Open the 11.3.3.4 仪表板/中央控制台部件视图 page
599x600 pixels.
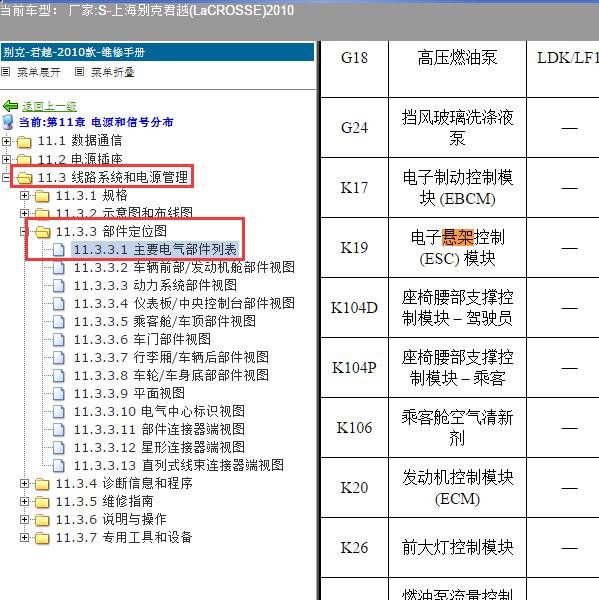tap(184, 303)
